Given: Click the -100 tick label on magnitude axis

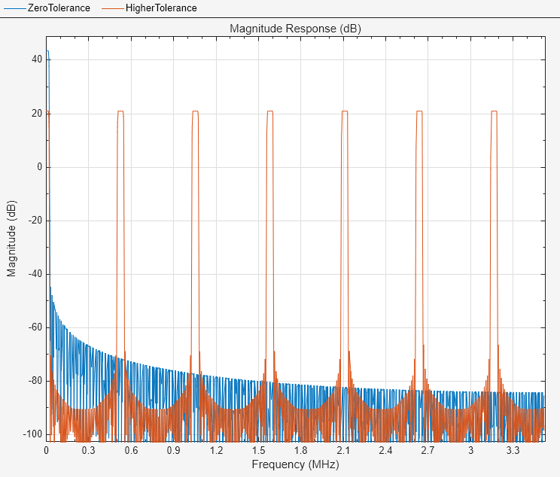Looking at the screenshot, I should [x=32, y=434].
